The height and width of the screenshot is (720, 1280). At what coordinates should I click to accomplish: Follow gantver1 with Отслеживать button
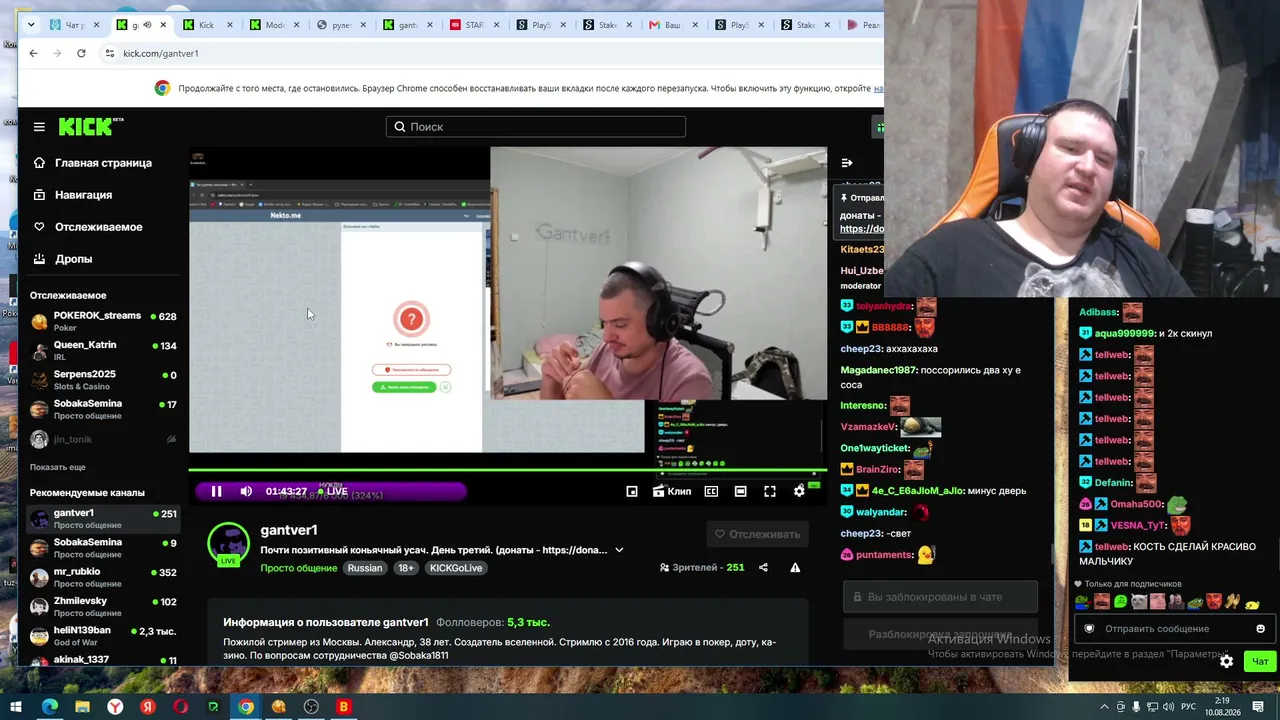pyautogui.click(x=757, y=534)
